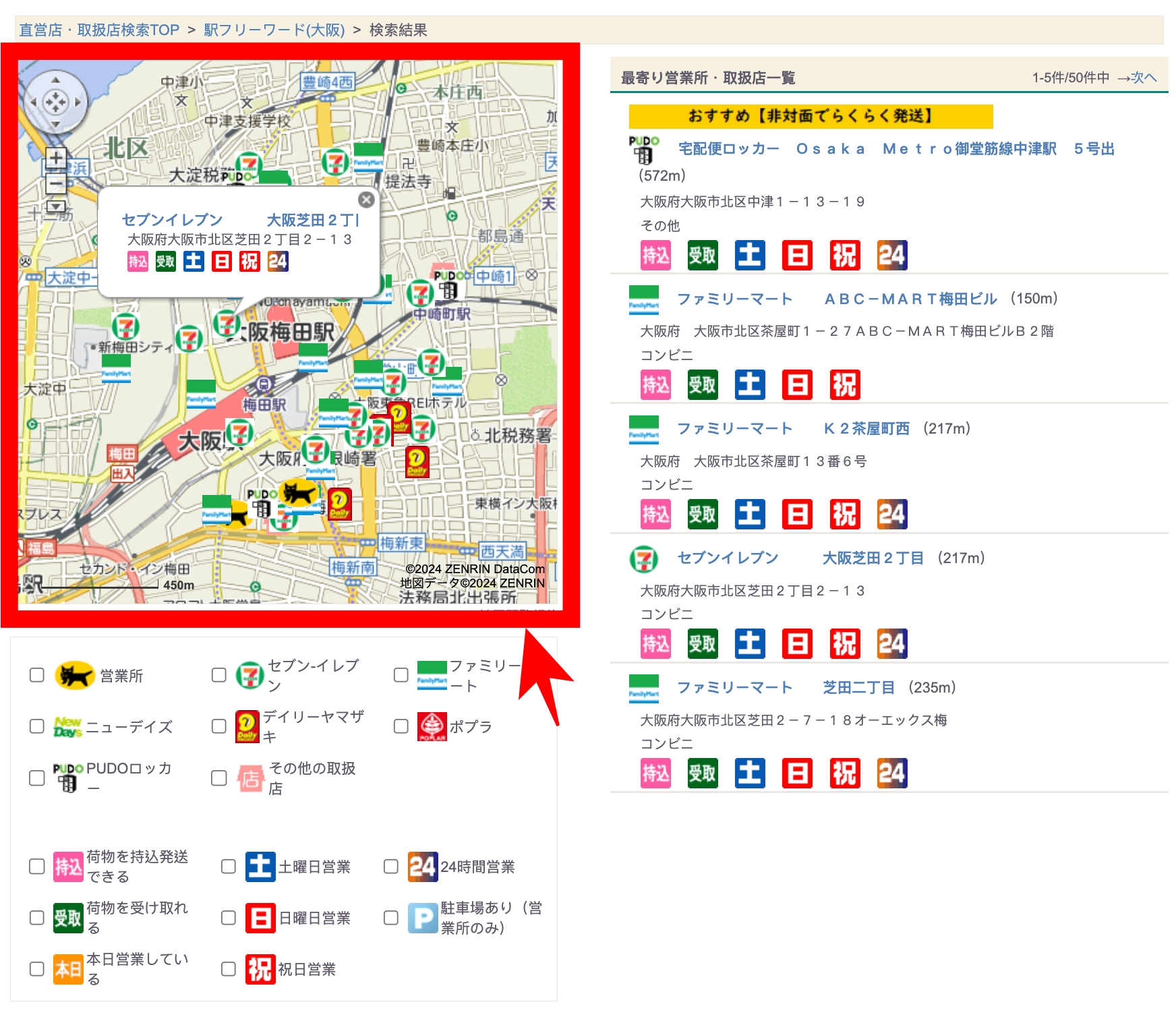This screenshot has width=1176, height=1021.
Task: Click the blue P parking legend icon
Action: [x=423, y=918]
